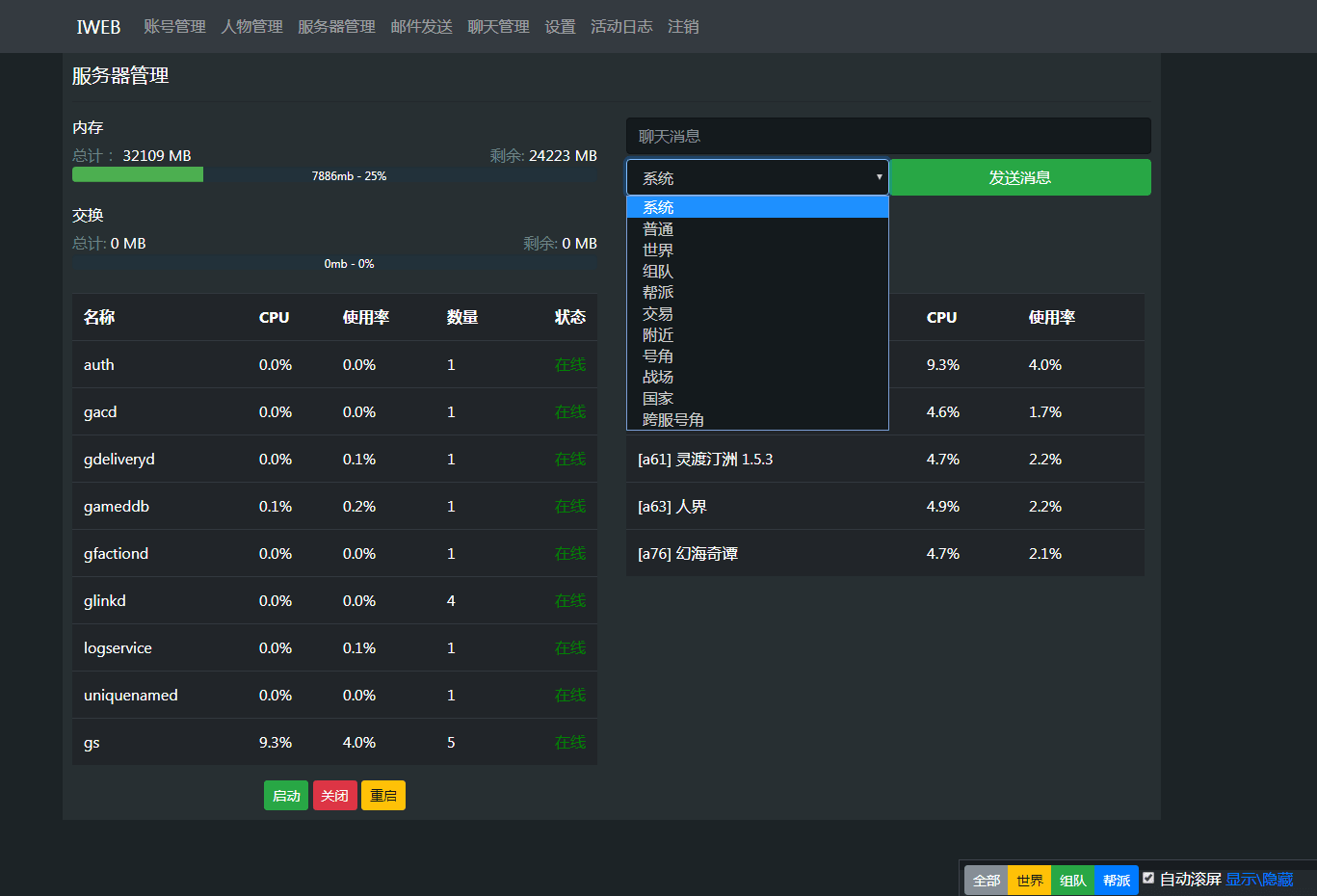Screen dimensions: 1317x896
Task: View the 活动日志 page
Action: coord(621,26)
